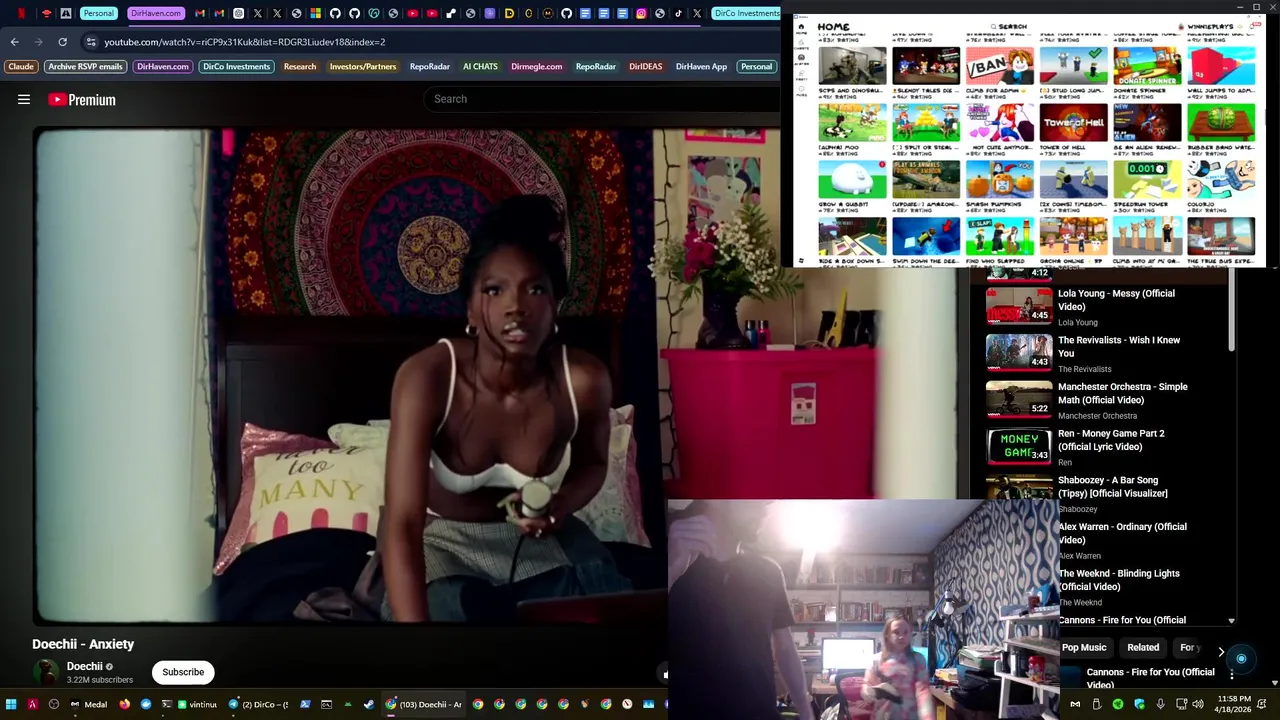Open more options for Cannons video row
The image size is (1280, 720).
[1231, 674]
